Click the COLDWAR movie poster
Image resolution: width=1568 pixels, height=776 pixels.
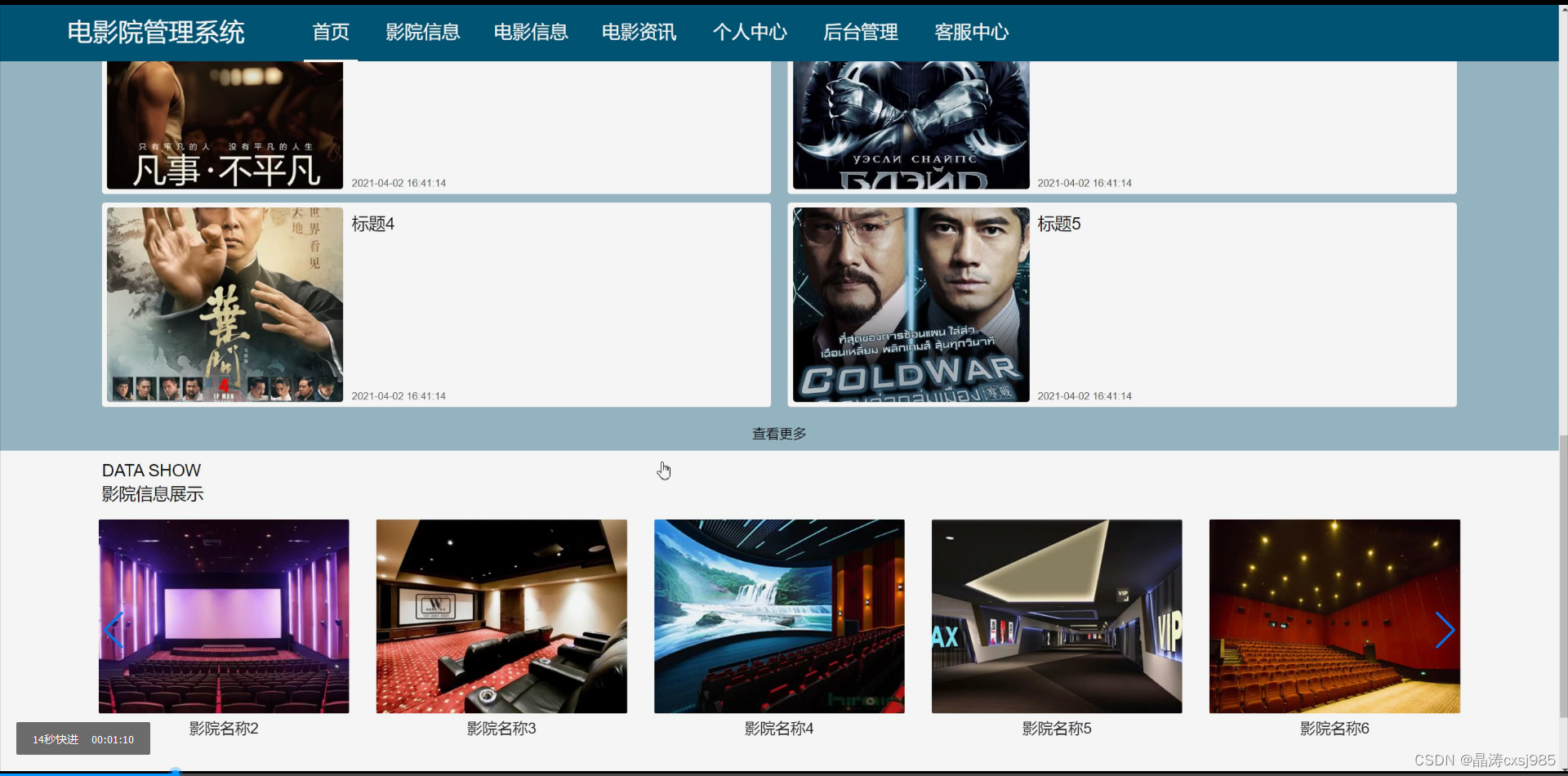[x=910, y=304]
